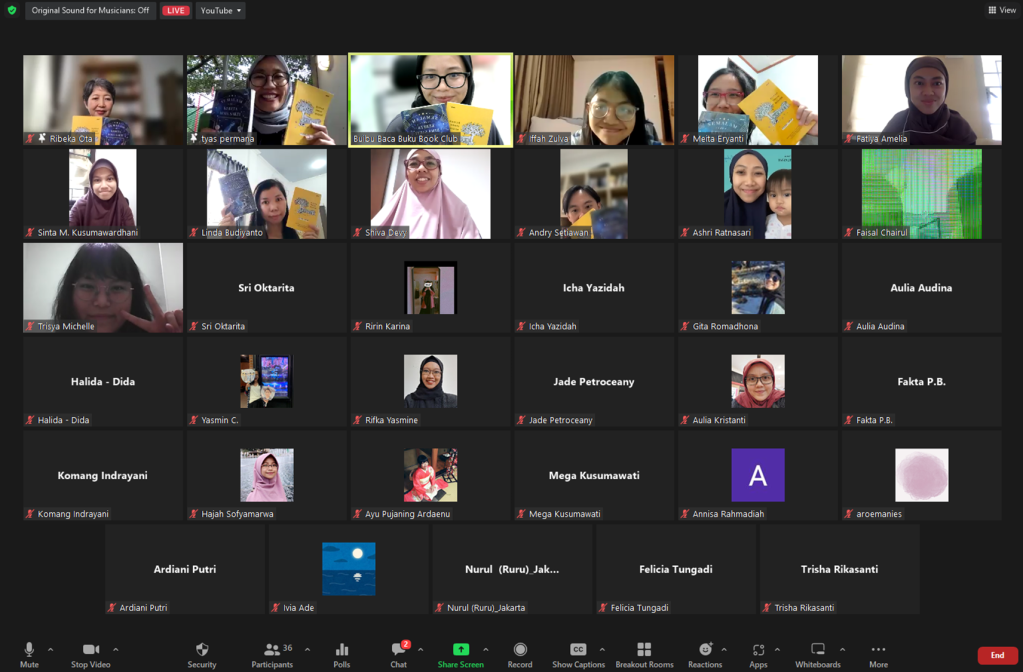Viewport: 1023px width, 672px height.
Task: Expand the YouTube live stream dropdown
Action: point(221,11)
